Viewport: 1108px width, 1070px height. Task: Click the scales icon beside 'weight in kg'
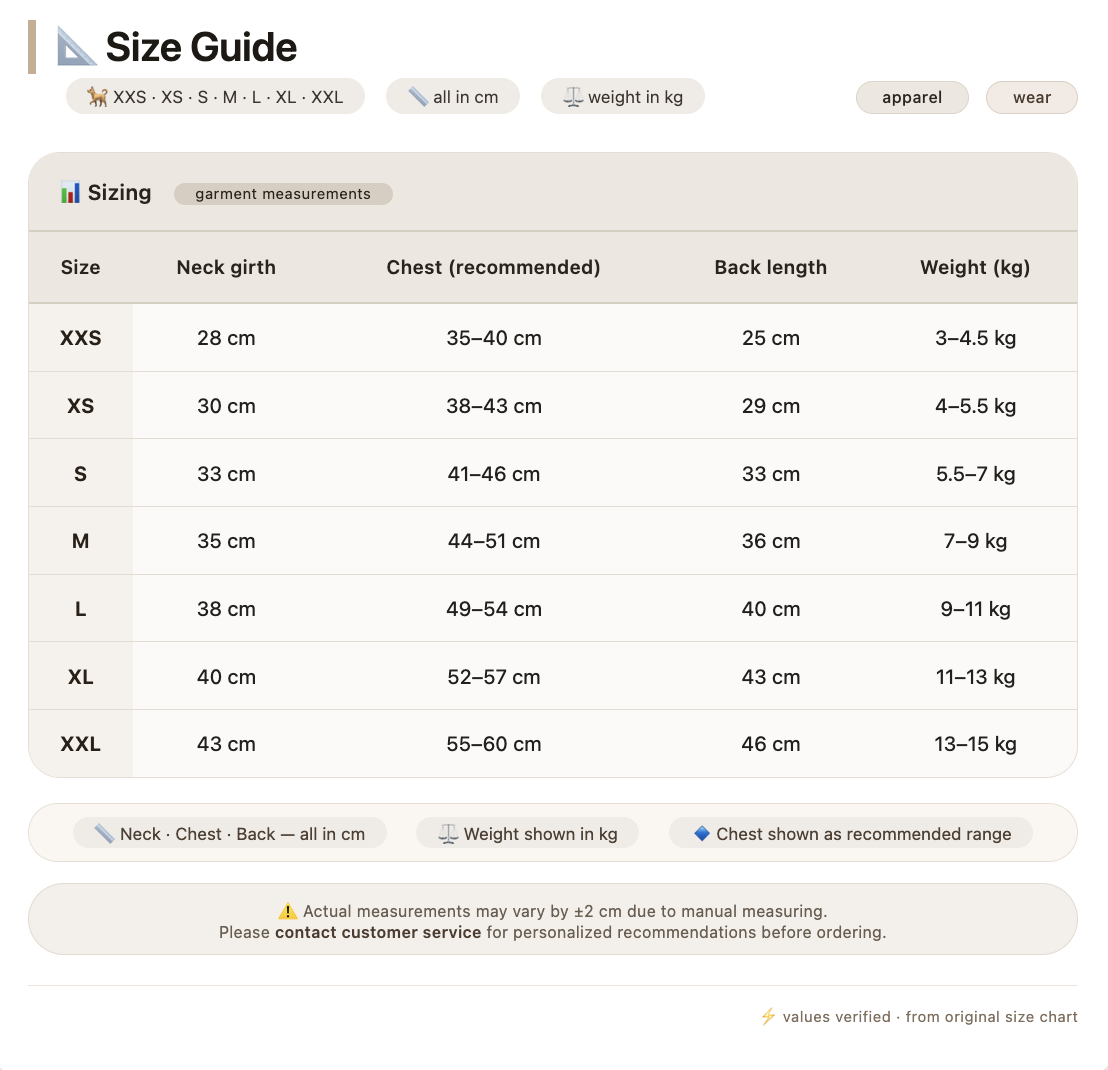573,97
